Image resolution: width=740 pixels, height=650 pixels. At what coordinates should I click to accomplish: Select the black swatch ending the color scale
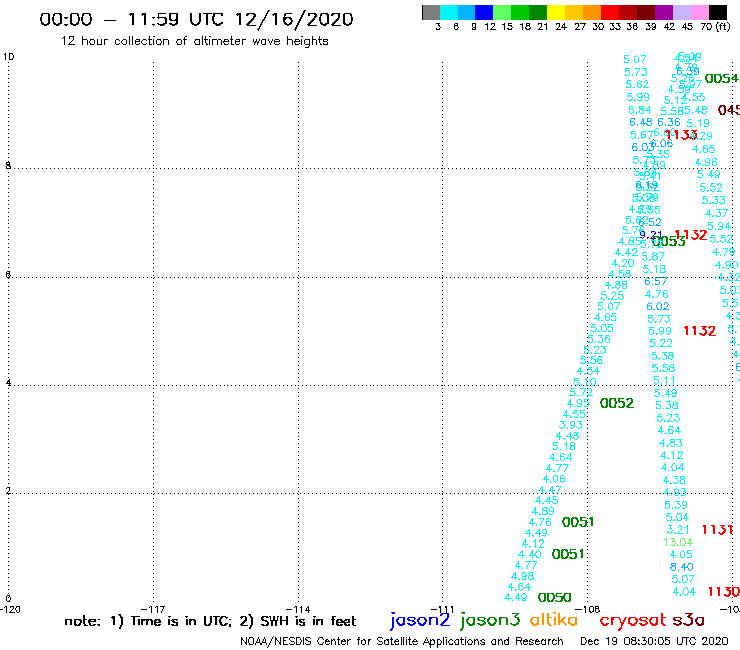tap(718, 12)
